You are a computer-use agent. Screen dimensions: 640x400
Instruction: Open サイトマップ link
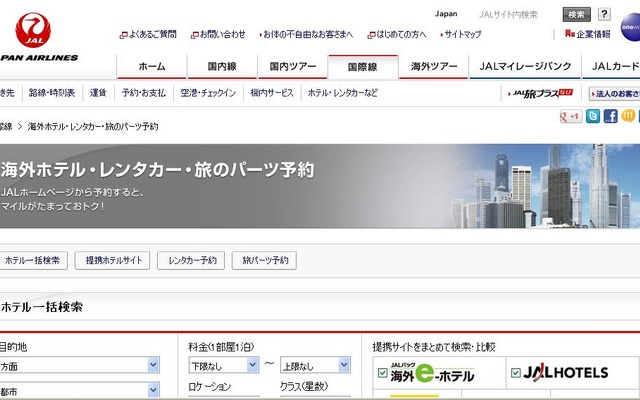(x=461, y=35)
